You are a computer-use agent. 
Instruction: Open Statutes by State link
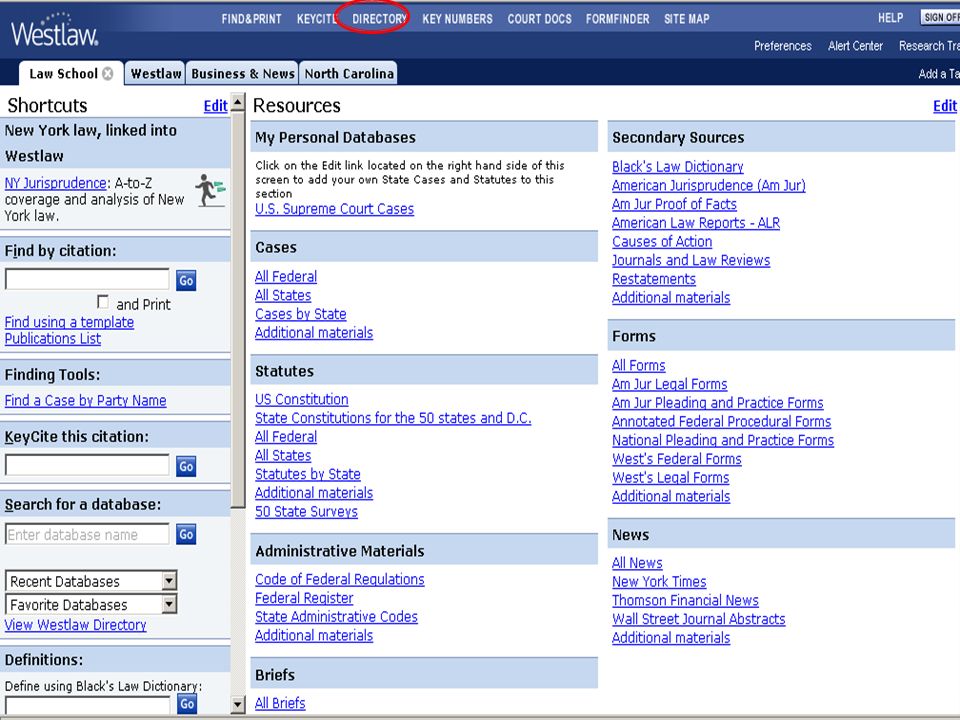[x=307, y=474]
